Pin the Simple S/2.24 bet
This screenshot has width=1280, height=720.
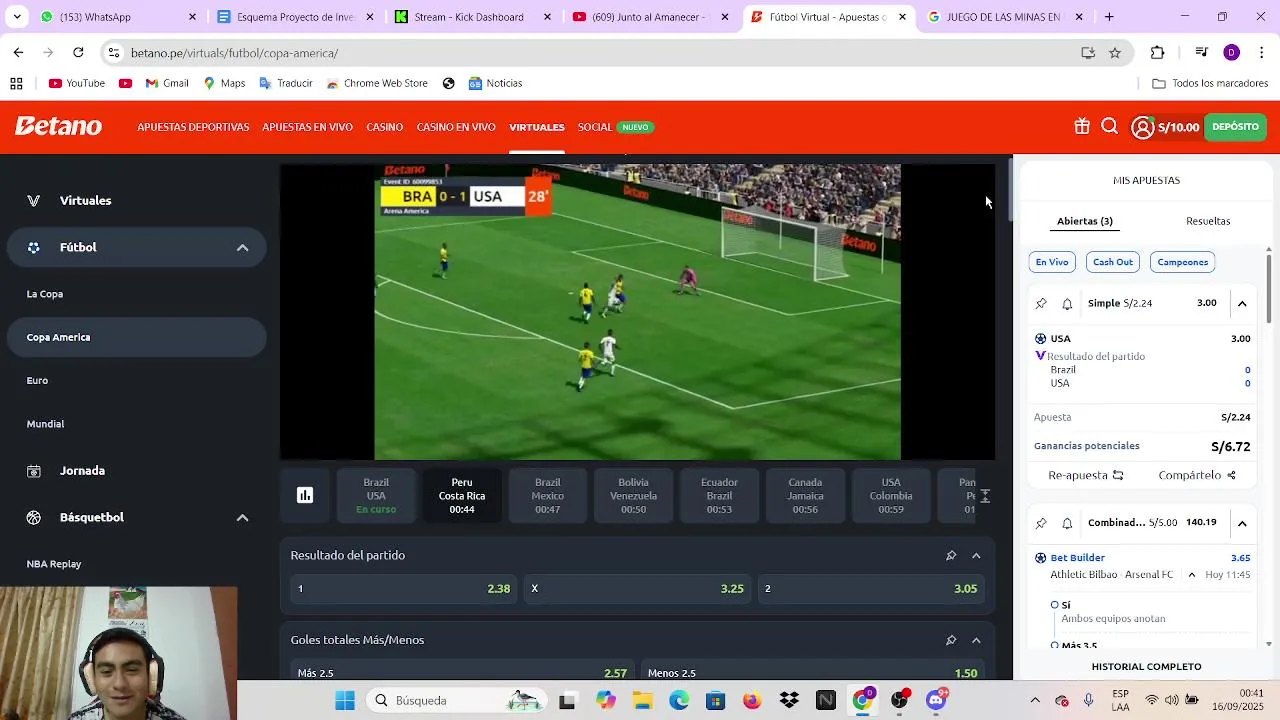pyautogui.click(x=1041, y=303)
